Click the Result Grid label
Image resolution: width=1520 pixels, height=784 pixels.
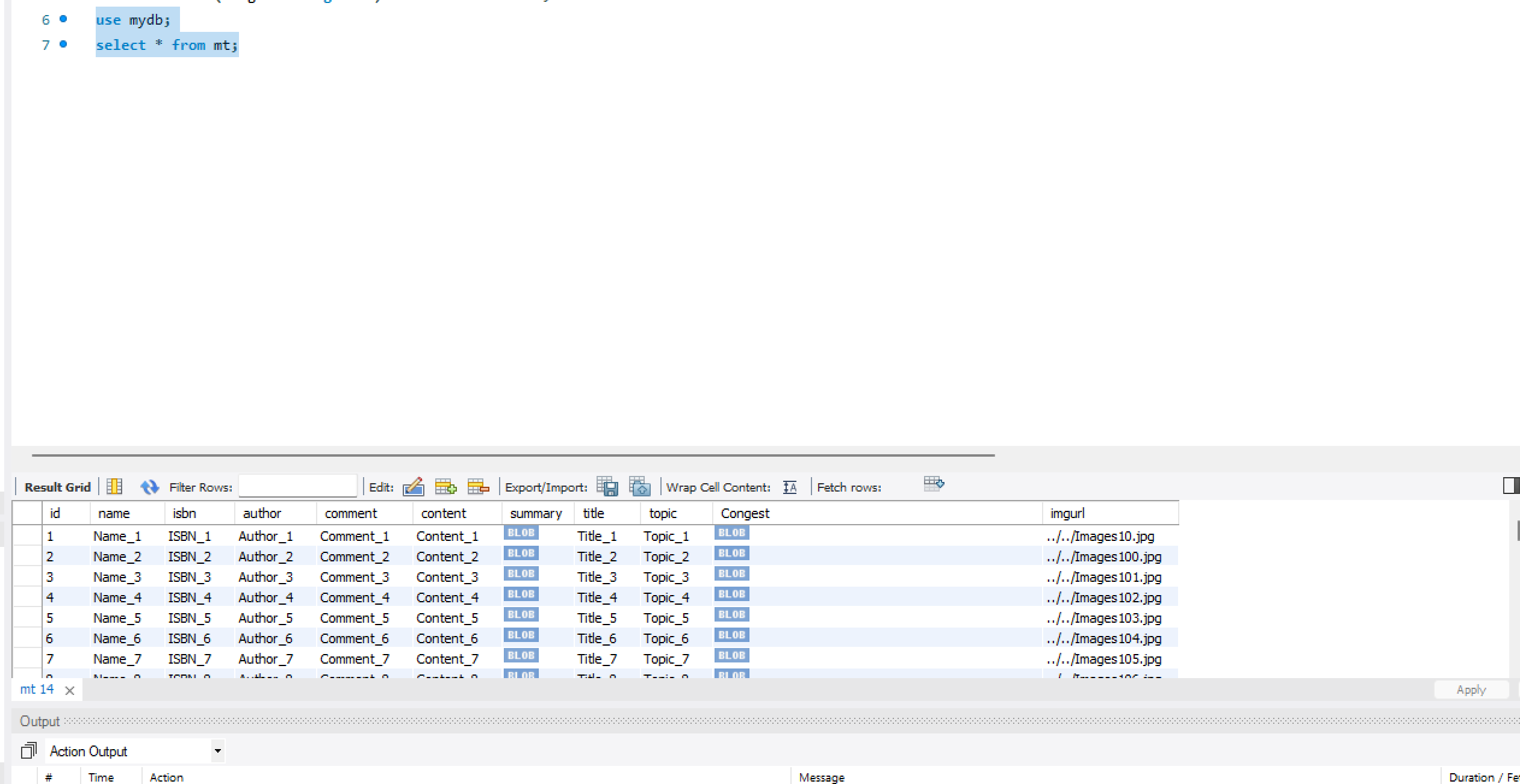[57, 487]
